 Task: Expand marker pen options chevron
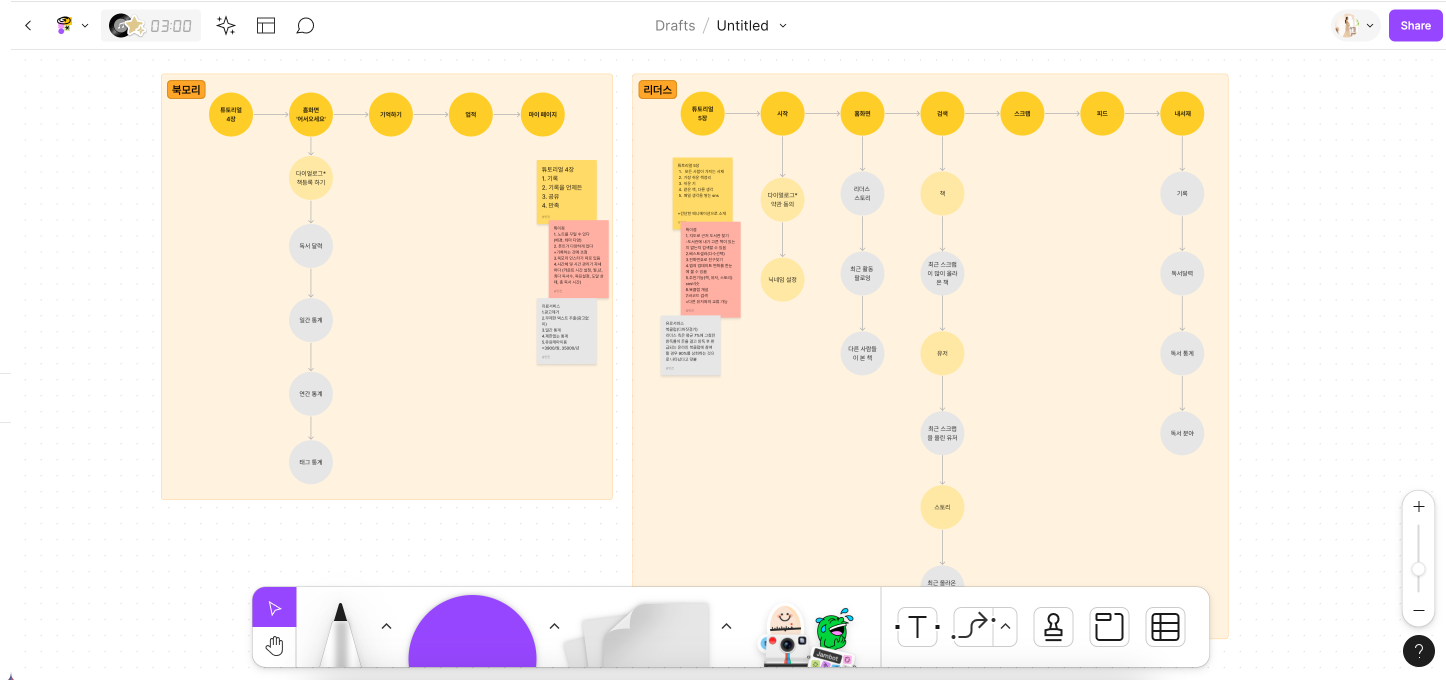click(386, 626)
